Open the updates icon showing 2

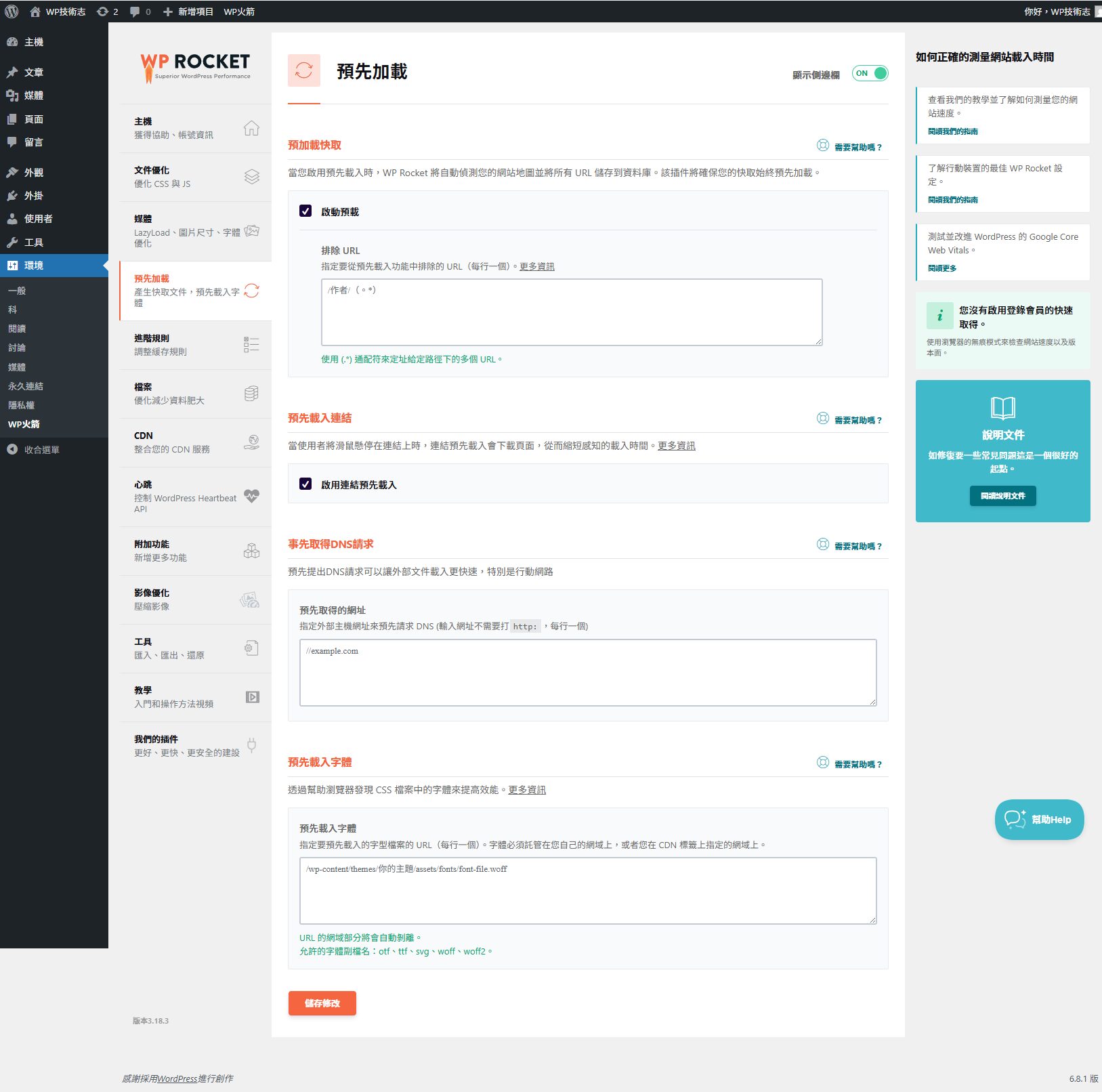click(108, 12)
